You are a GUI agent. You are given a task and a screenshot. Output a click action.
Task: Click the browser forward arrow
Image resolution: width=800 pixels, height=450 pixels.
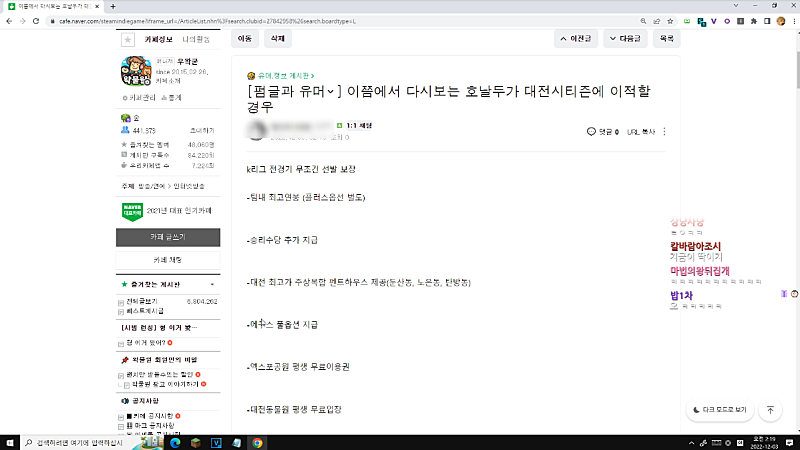[22, 21]
